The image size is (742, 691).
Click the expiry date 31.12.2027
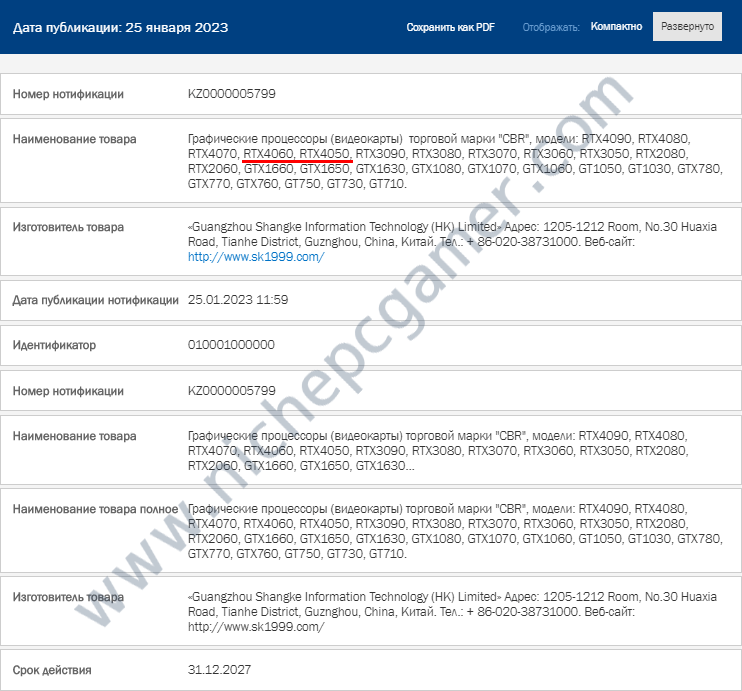(x=219, y=669)
